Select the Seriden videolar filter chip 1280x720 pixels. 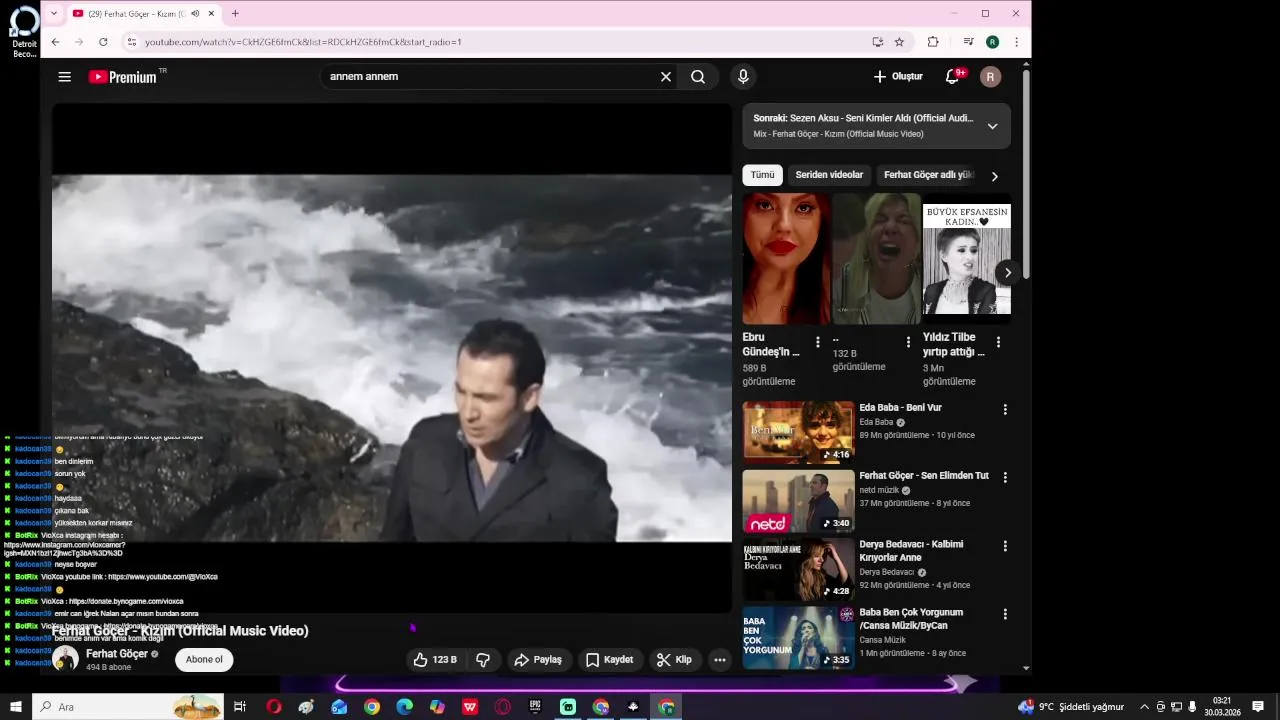(829, 175)
